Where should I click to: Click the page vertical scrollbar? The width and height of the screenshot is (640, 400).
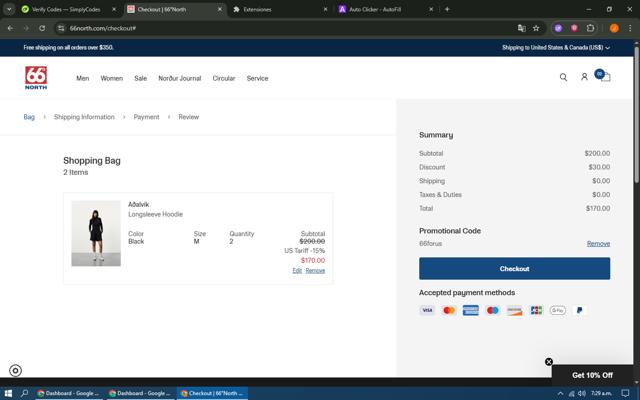pos(636,114)
